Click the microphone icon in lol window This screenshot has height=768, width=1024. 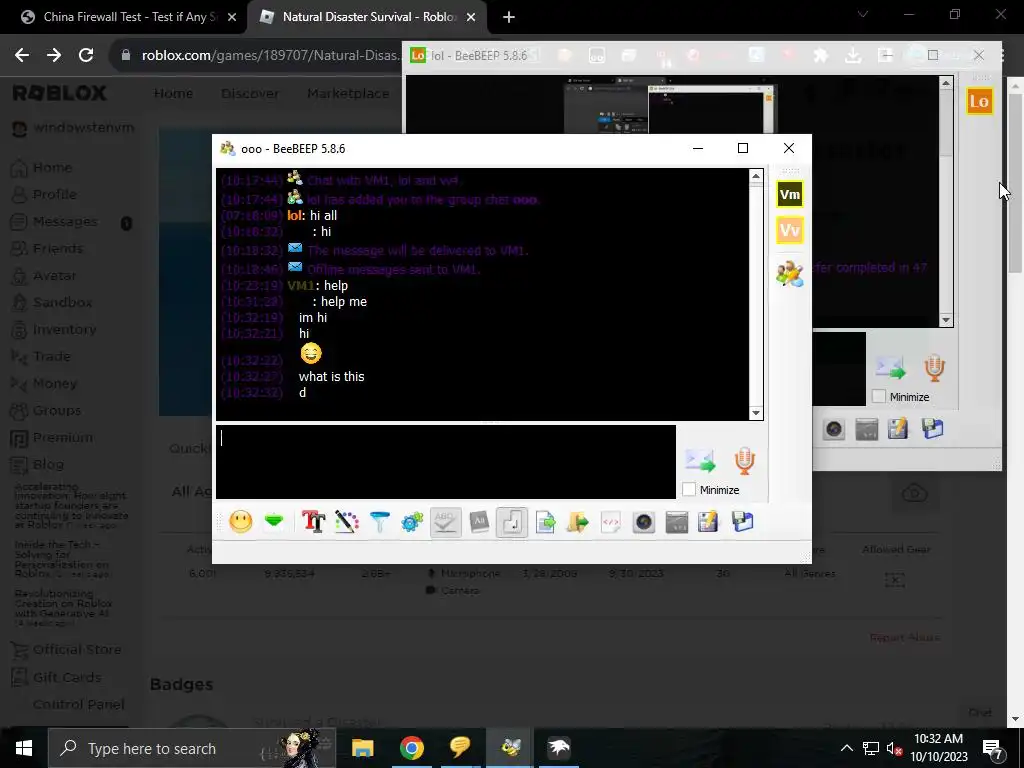coord(935,368)
